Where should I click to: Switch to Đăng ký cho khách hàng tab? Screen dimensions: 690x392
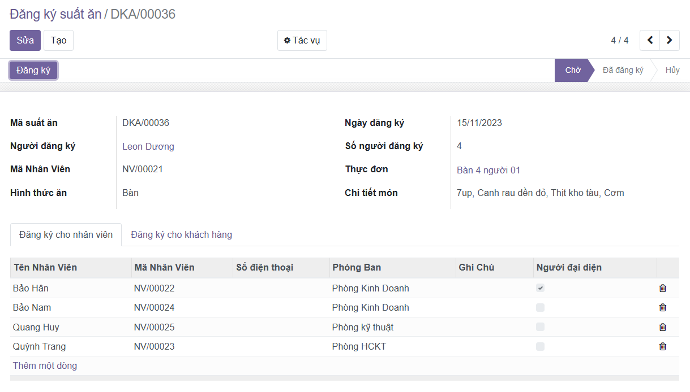(181, 234)
